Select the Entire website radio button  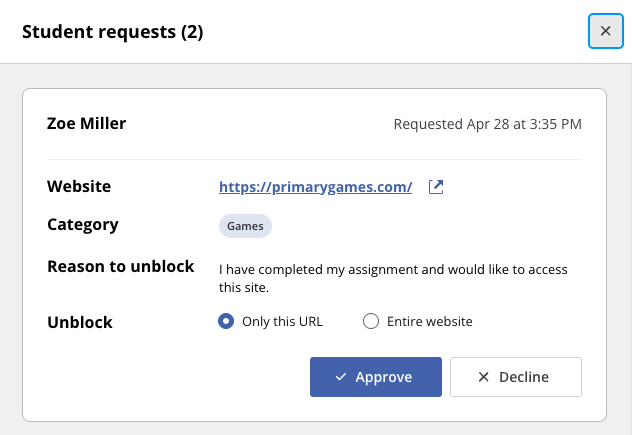click(370, 321)
